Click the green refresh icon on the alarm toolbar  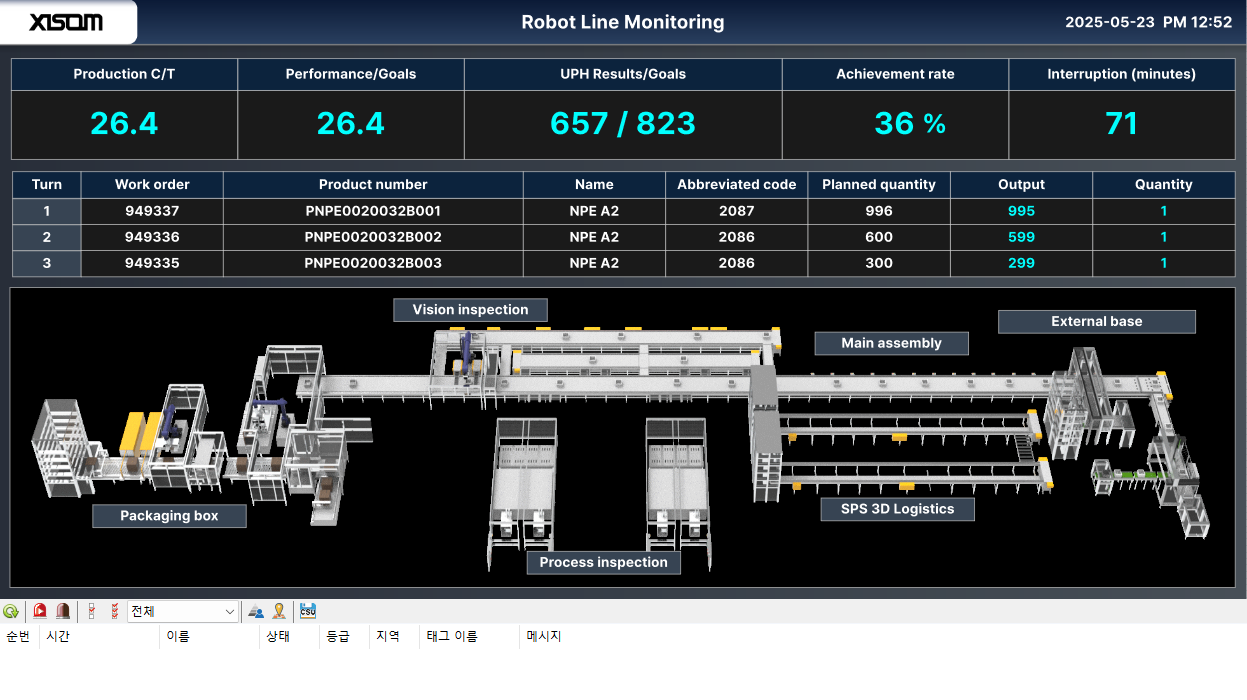tap(10, 611)
